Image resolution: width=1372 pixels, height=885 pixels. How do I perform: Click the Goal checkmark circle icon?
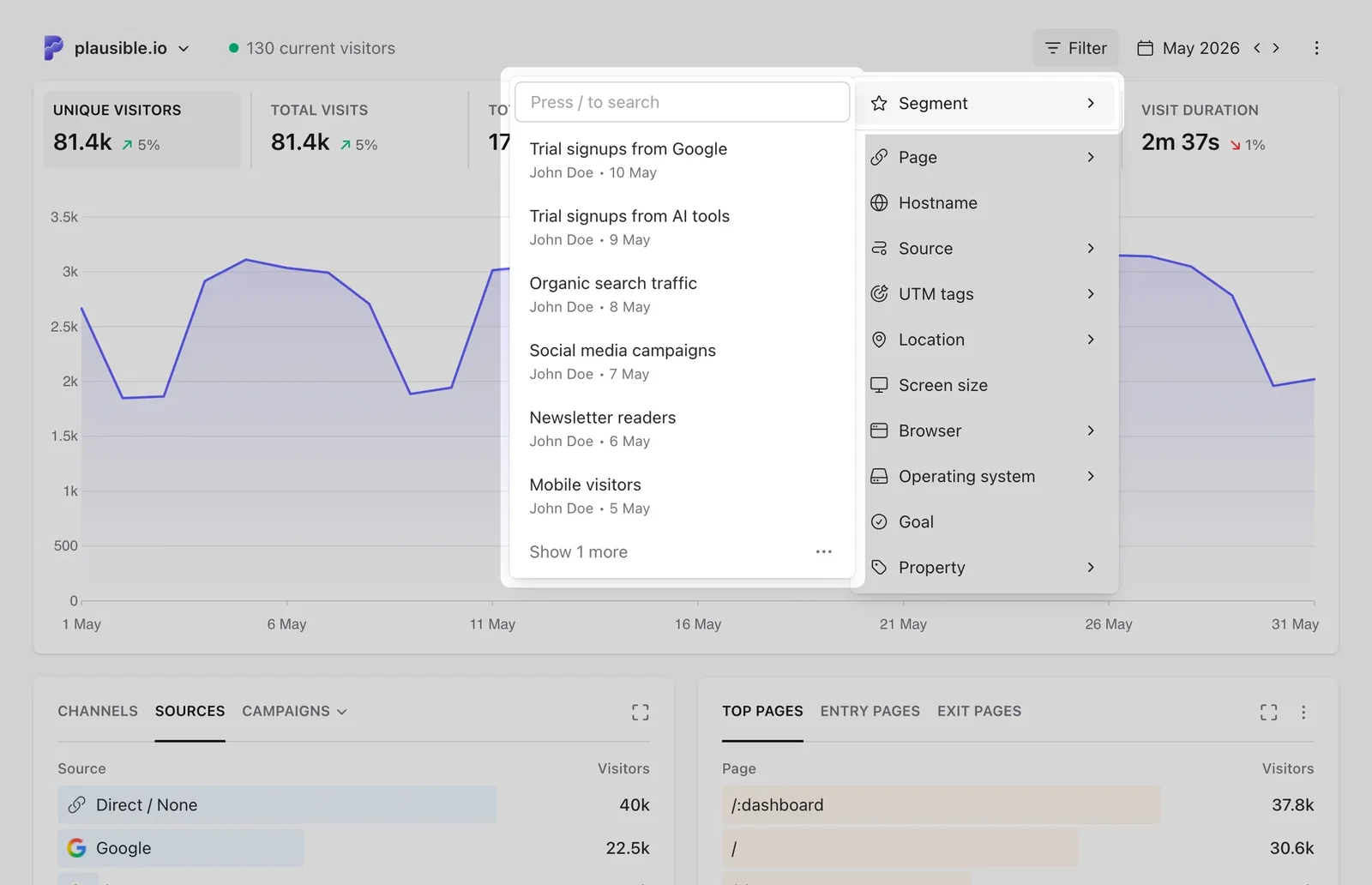(879, 521)
